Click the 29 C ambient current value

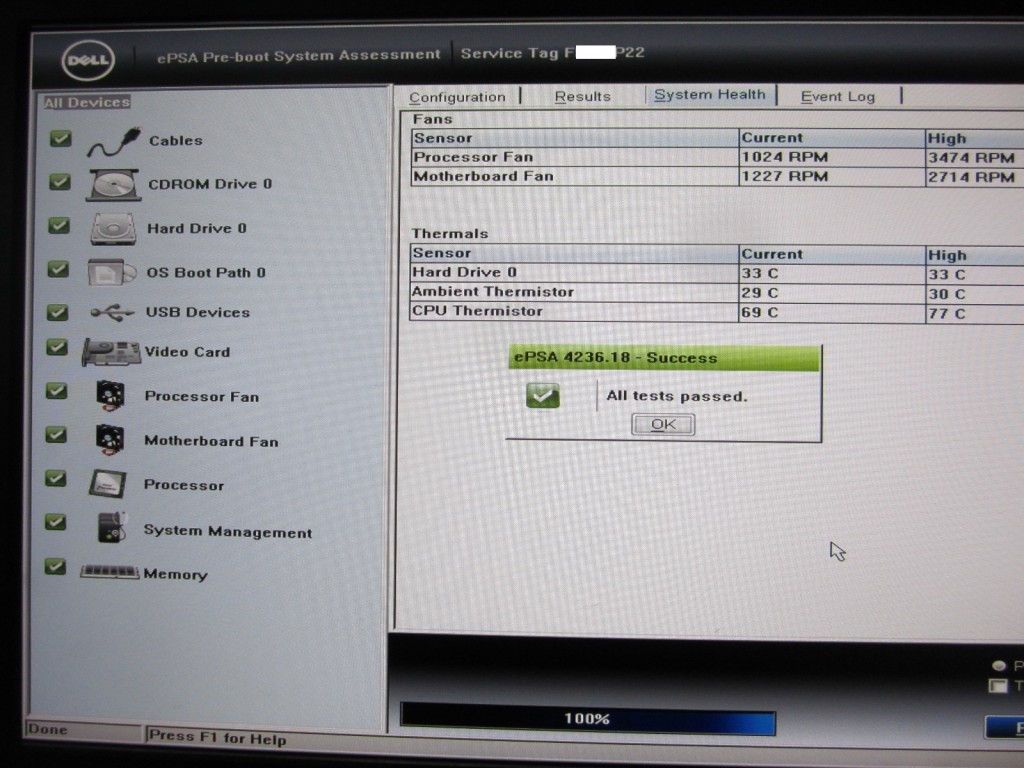tap(760, 293)
